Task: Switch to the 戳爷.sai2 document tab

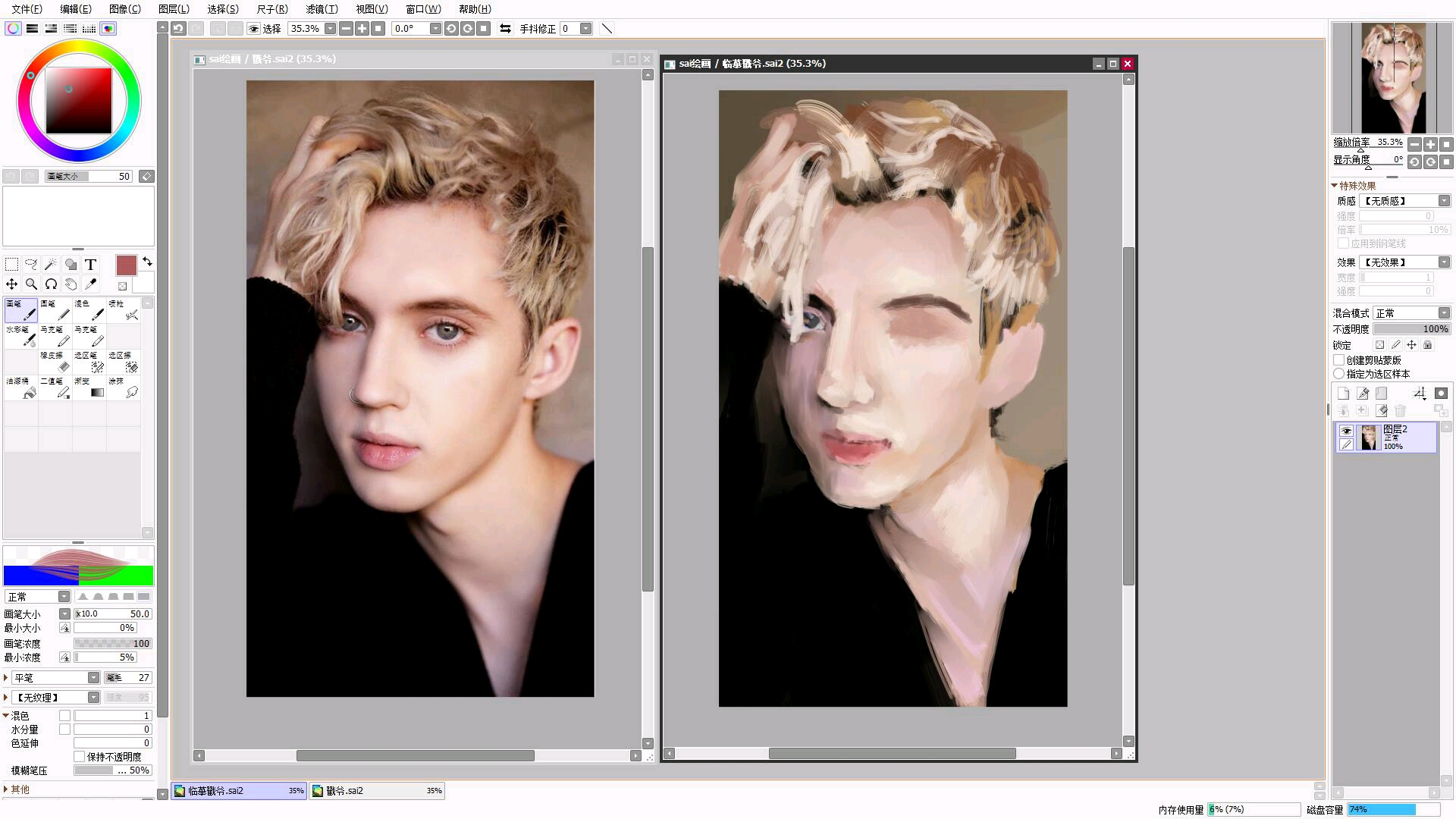Action: (x=376, y=790)
